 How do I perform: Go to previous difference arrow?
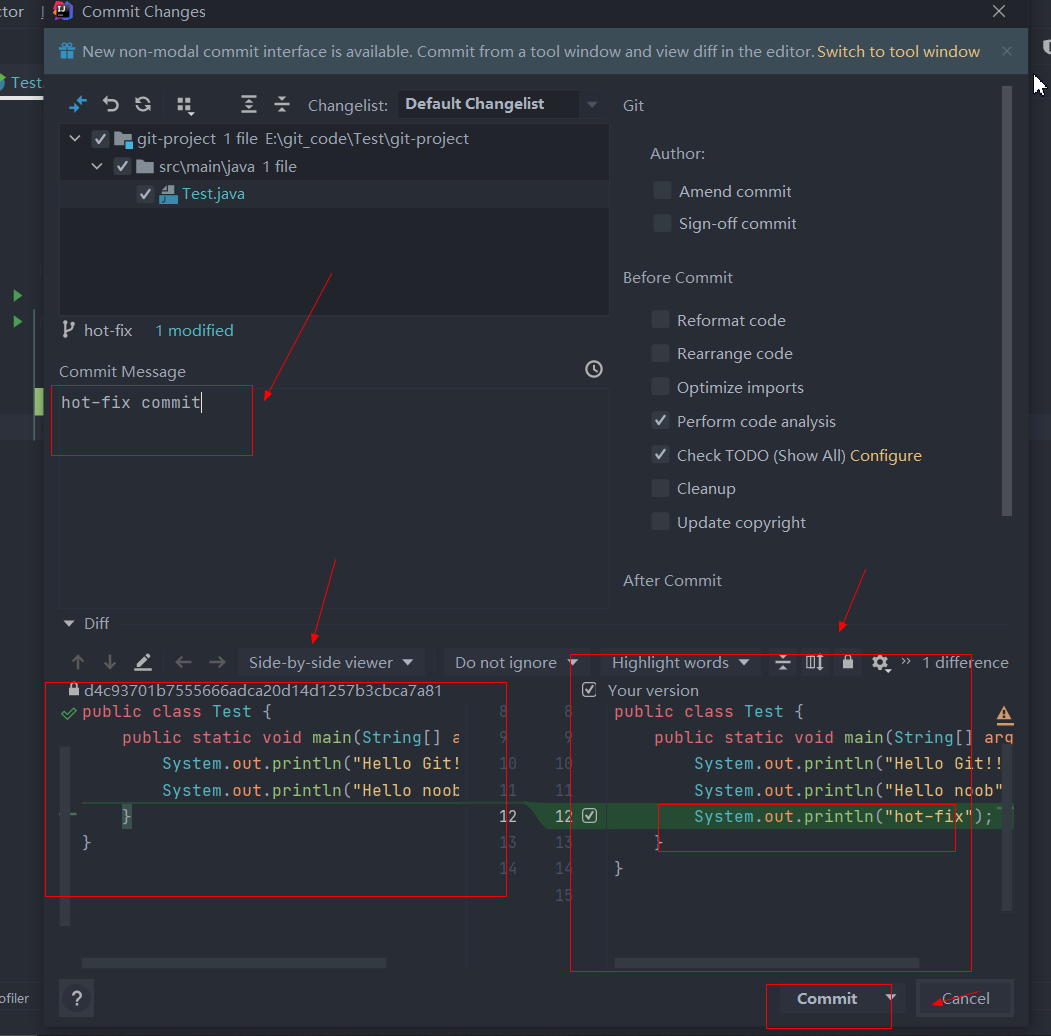[78, 663]
